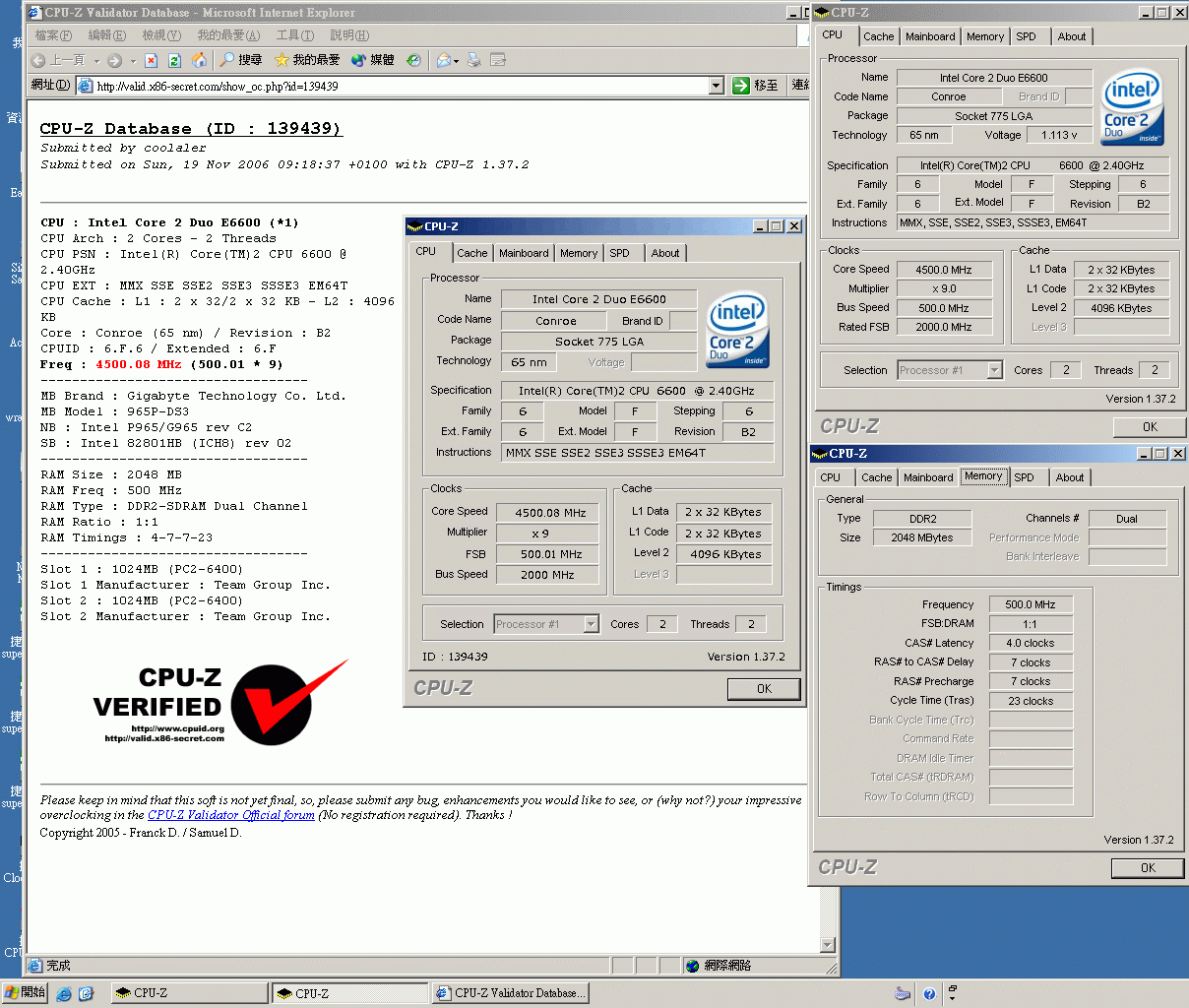Click OK in top-right CPU-Z window

1150,427
